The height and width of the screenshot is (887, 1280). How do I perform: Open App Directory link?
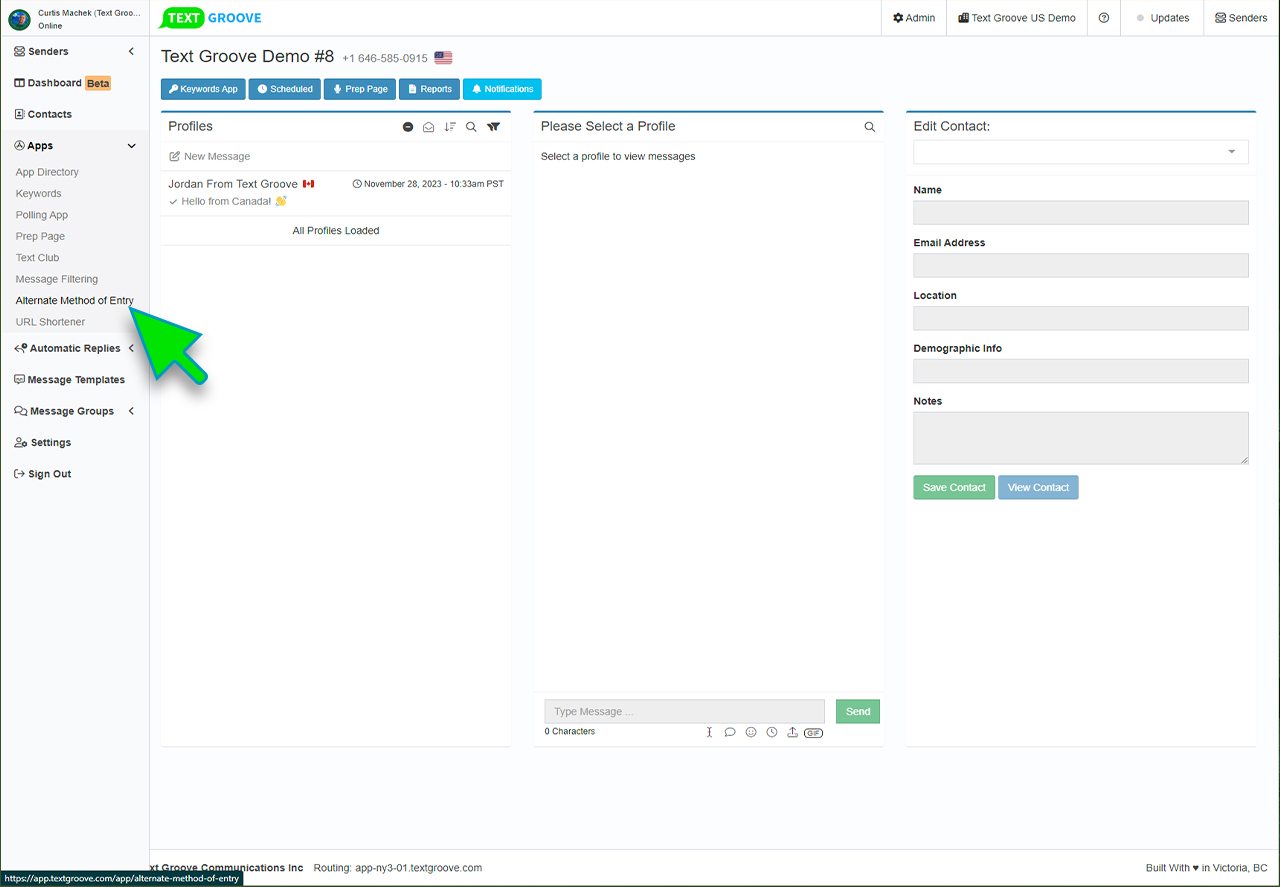pyautogui.click(x=47, y=172)
